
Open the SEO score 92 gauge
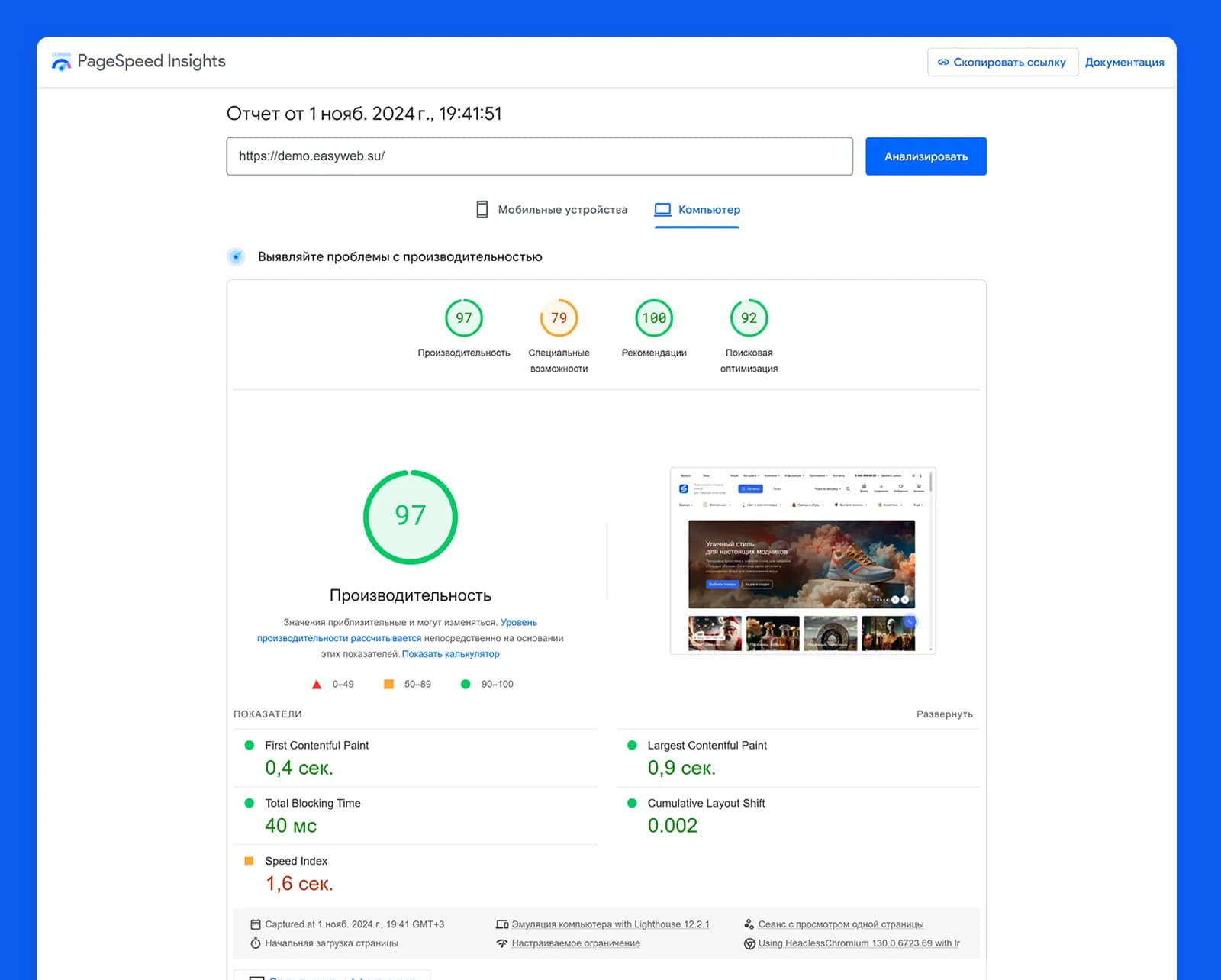[749, 318]
